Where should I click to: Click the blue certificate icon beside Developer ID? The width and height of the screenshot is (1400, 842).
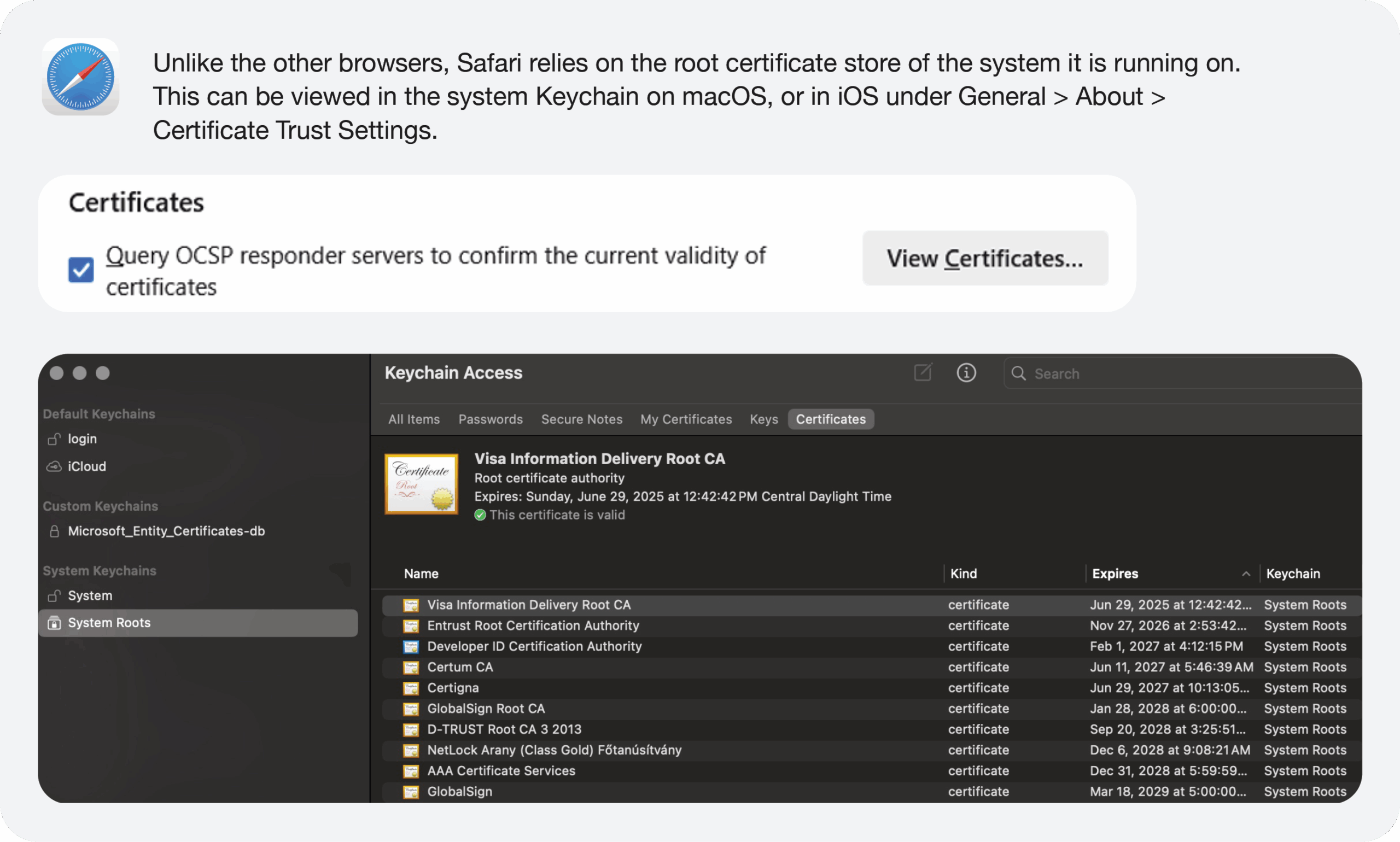[x=411, y=647]
